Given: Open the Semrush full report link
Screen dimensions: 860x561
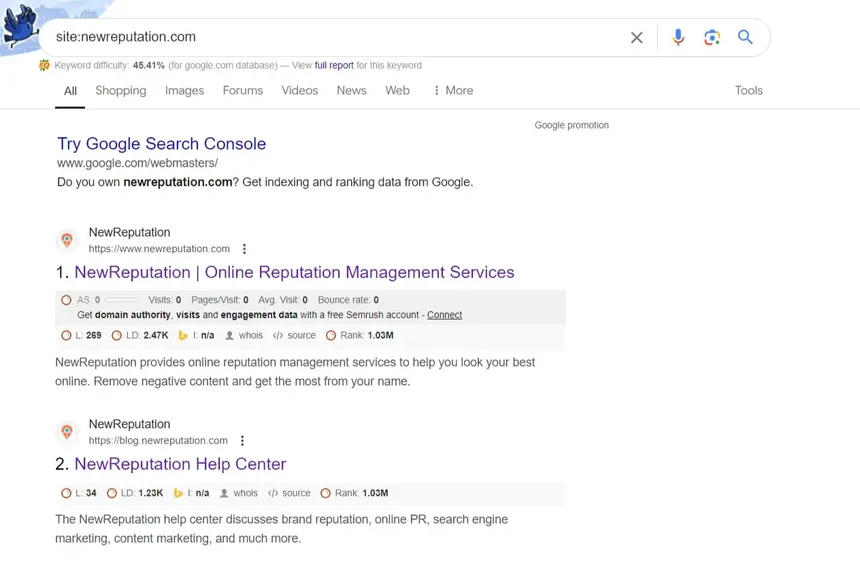Looking at the screenshot, I should point(334,65).
